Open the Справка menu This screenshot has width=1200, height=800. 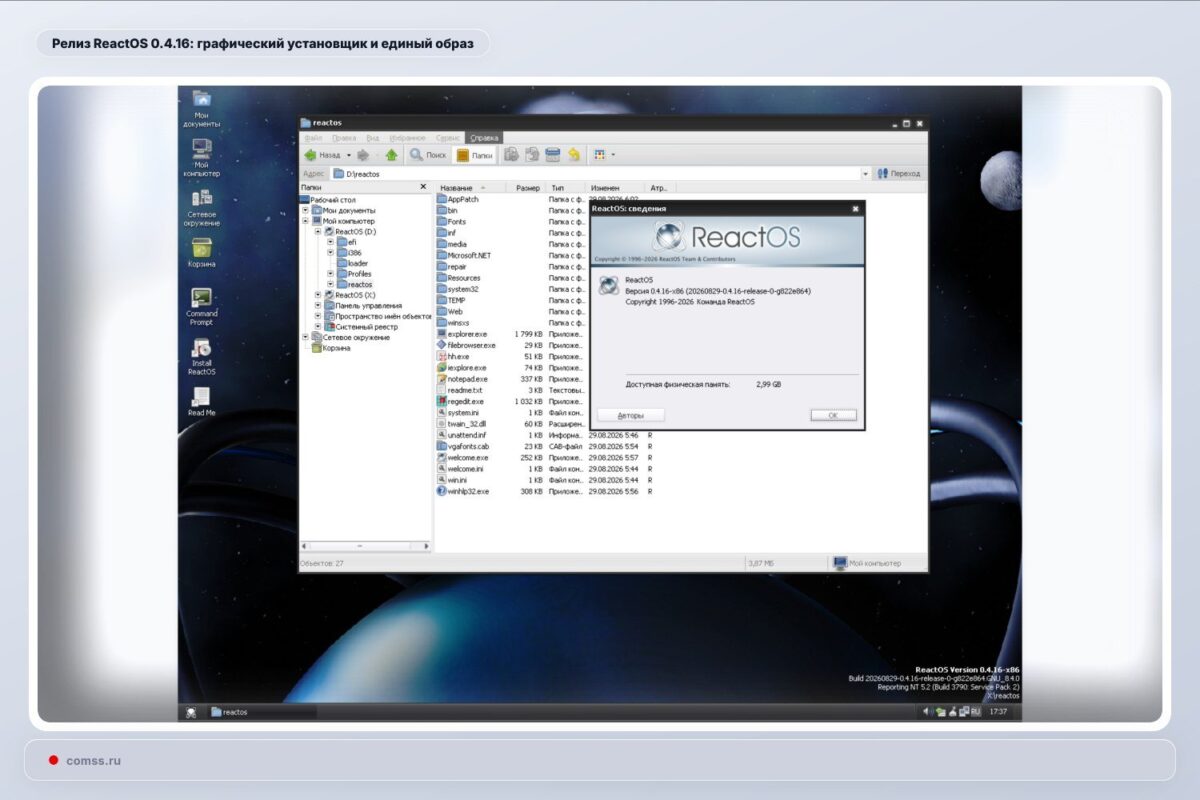coord(483,138)
